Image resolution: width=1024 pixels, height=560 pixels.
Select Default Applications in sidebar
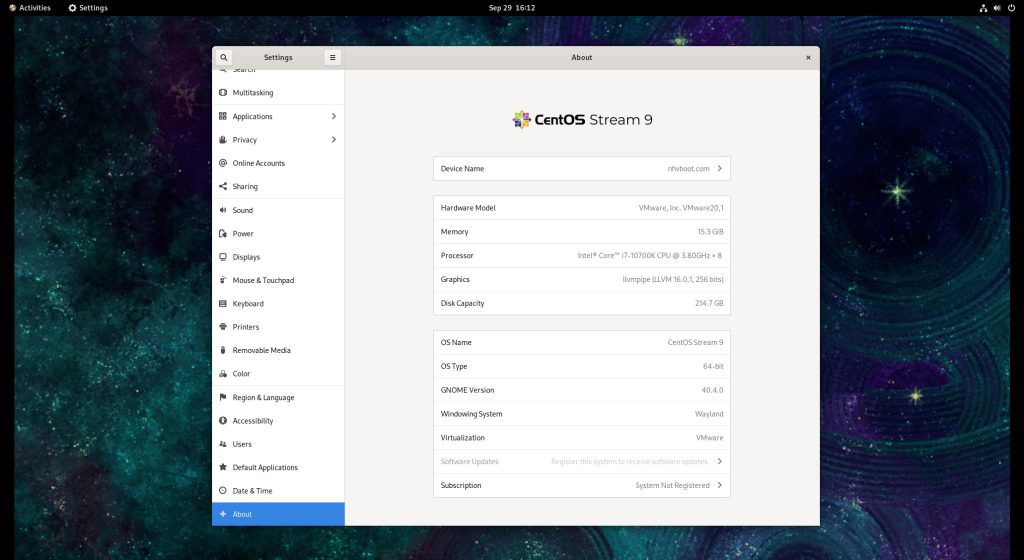[278, 467]
